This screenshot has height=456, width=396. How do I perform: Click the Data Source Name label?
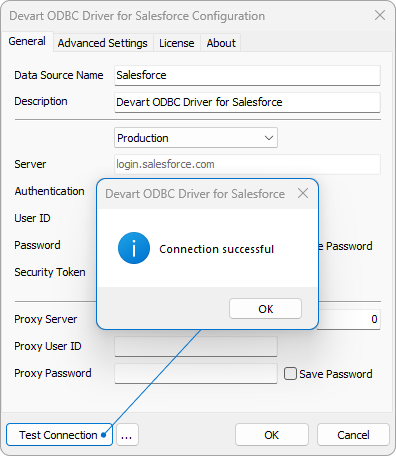[x=59, y=75]
